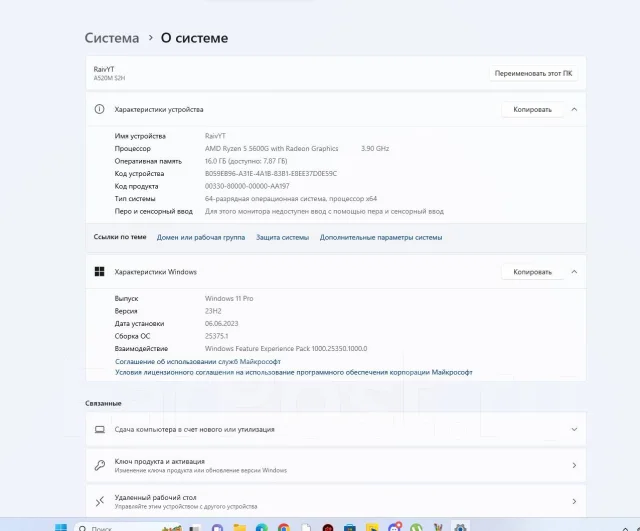Launch Google Chrome from the taskbar

(x=284, y=528)
